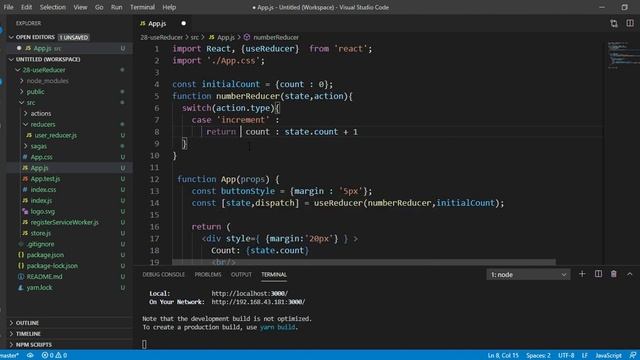Open the Selection menu
Viewport: 640px width, 360px height.
(x=53, y=7)
